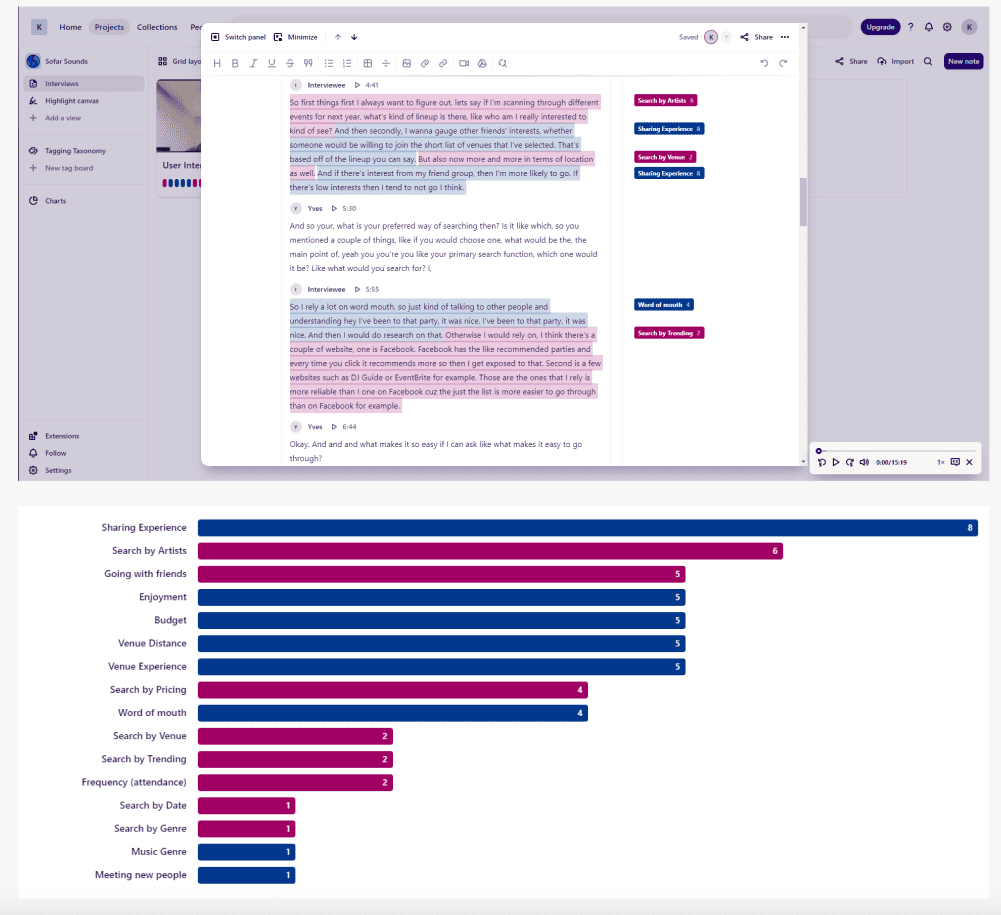Screen dimensions: 1001x915
Task: Insert a hyperlink
Action: pos(443,63)
